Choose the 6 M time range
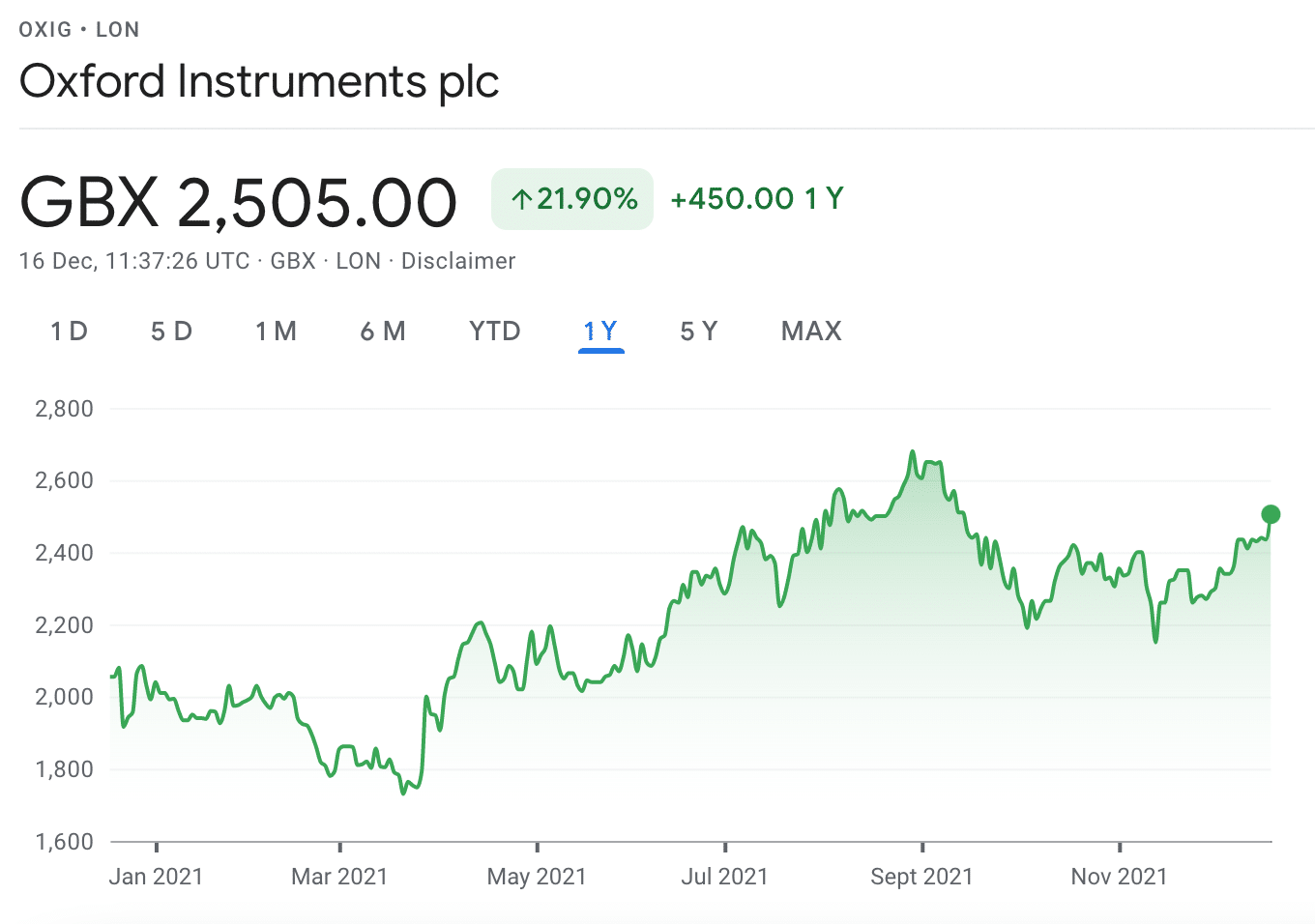 point(383,332)
